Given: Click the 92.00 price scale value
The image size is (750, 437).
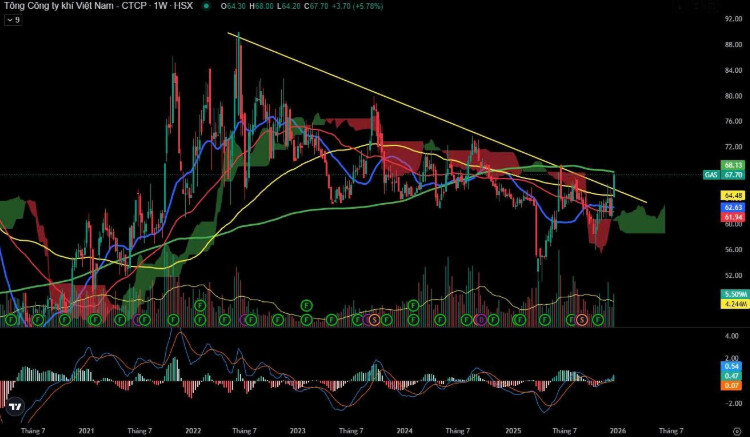Looking at the screenshot, I should click(x=734, y=19).
